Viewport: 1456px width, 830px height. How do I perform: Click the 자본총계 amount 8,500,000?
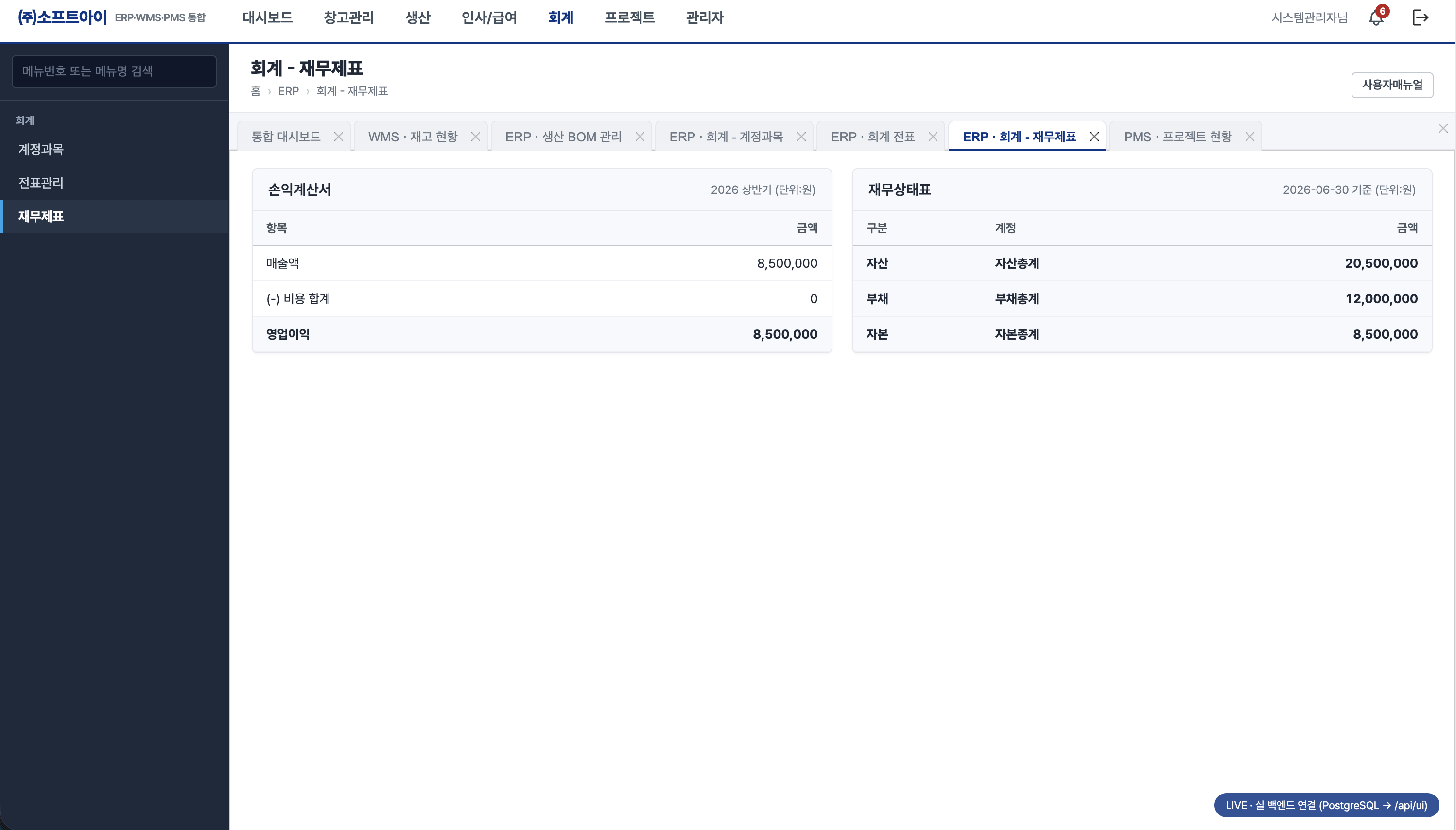point(1386,334)
